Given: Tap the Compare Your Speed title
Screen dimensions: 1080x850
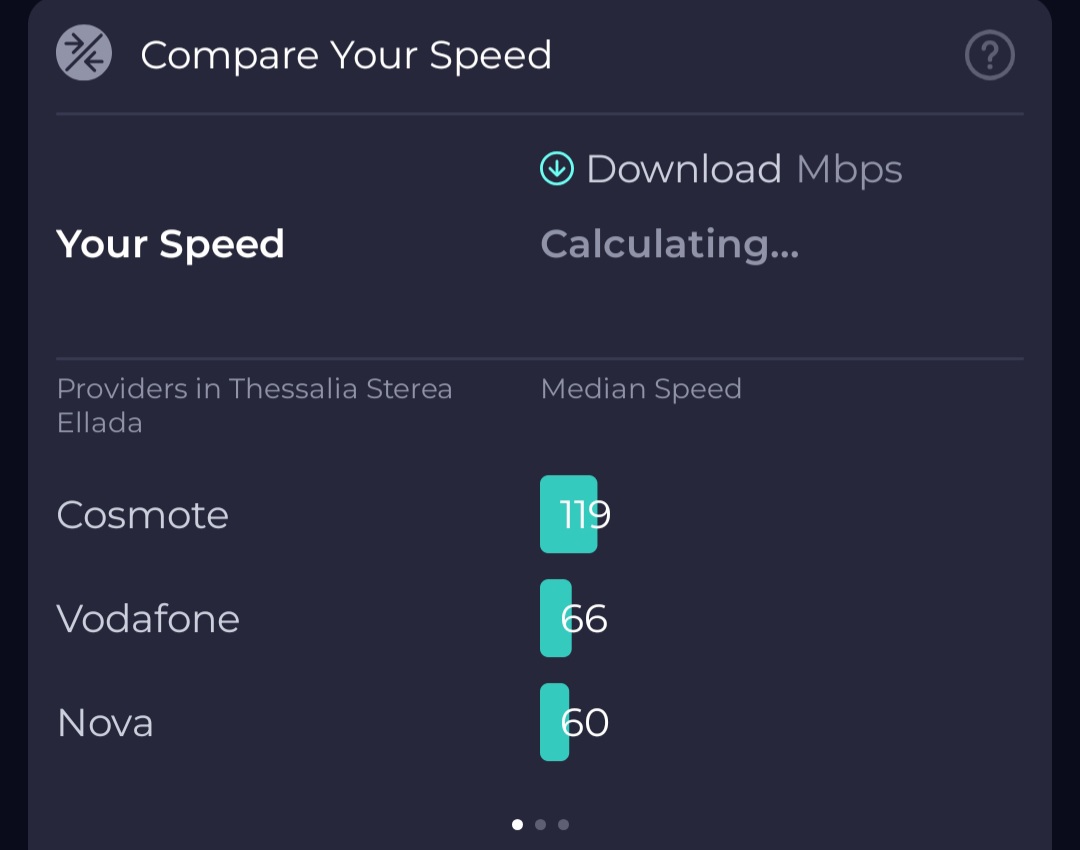Looking at the screenshot, I should [x=346, y=55].
